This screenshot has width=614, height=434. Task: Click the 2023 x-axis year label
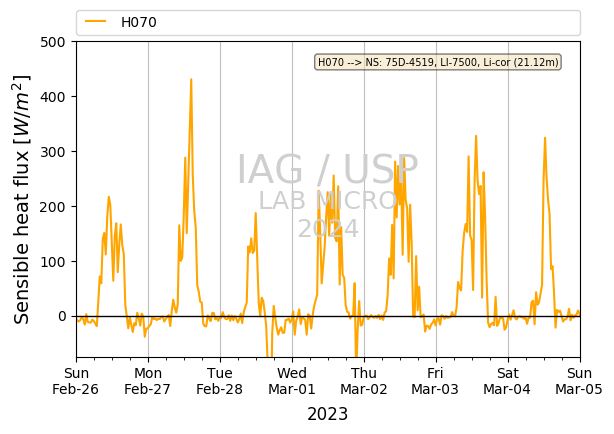click(x=327, y=414)
